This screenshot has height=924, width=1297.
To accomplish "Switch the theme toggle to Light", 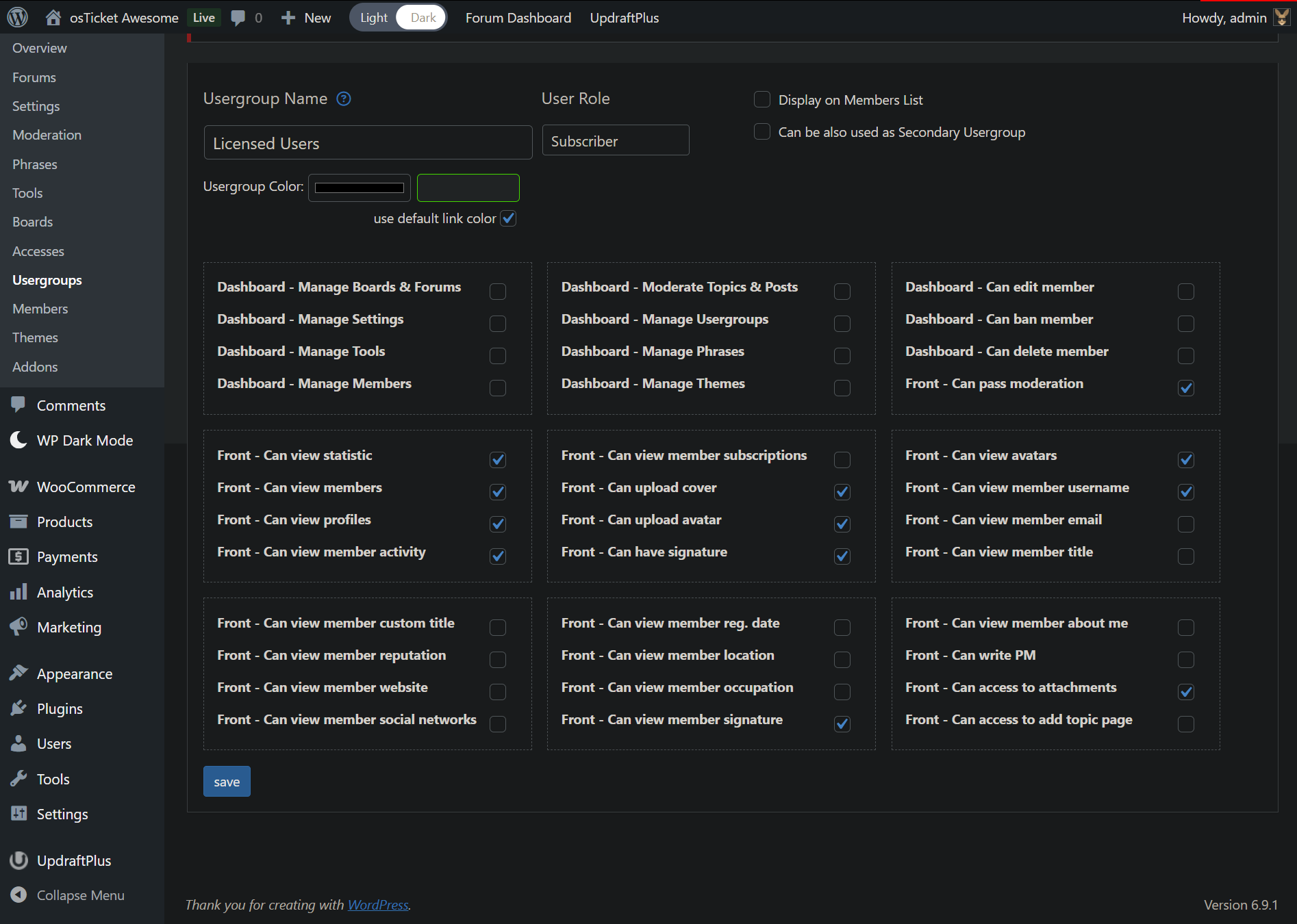I will click(x=374, y=18).
